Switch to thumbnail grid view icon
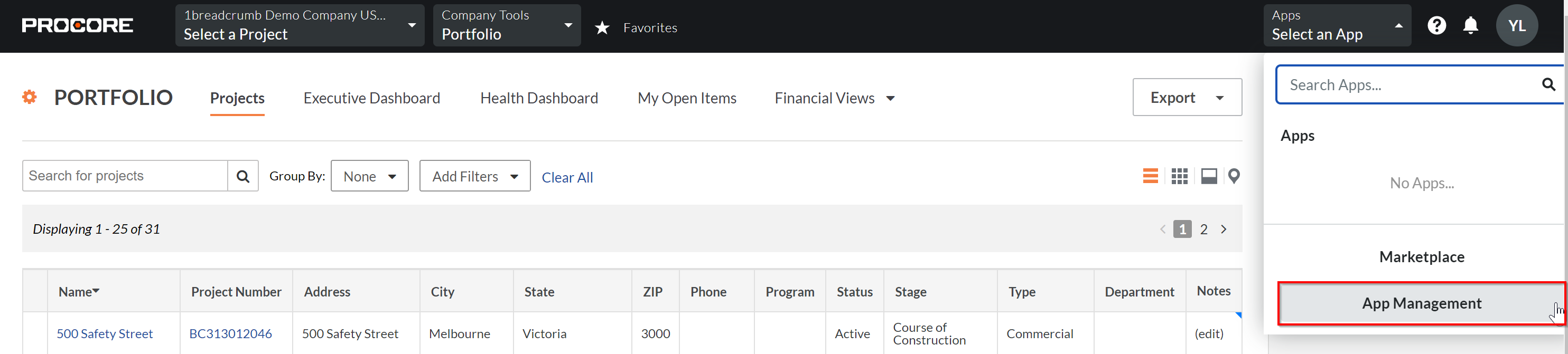 pyautogui.click(x=1179, y=176)
